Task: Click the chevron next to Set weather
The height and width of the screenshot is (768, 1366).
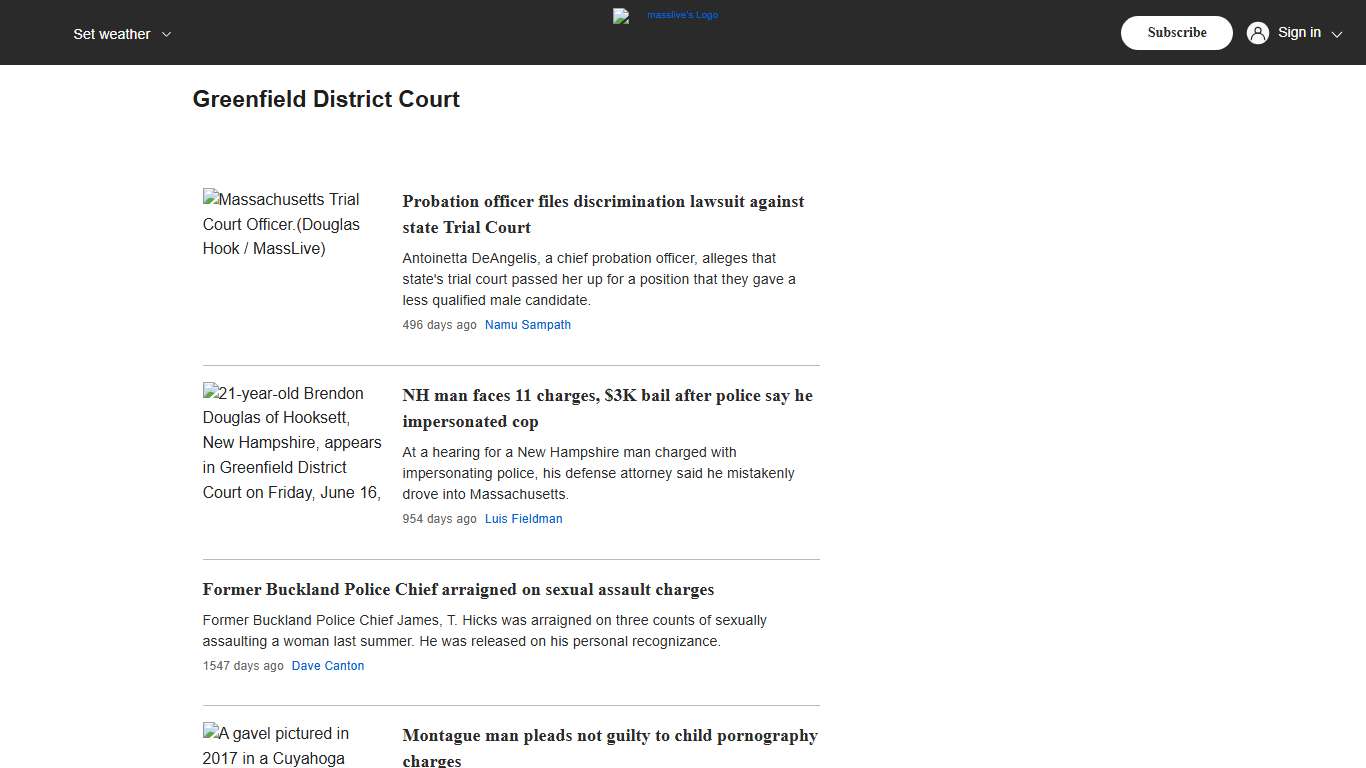Action: pyautogui.click(x=167, y=33)
